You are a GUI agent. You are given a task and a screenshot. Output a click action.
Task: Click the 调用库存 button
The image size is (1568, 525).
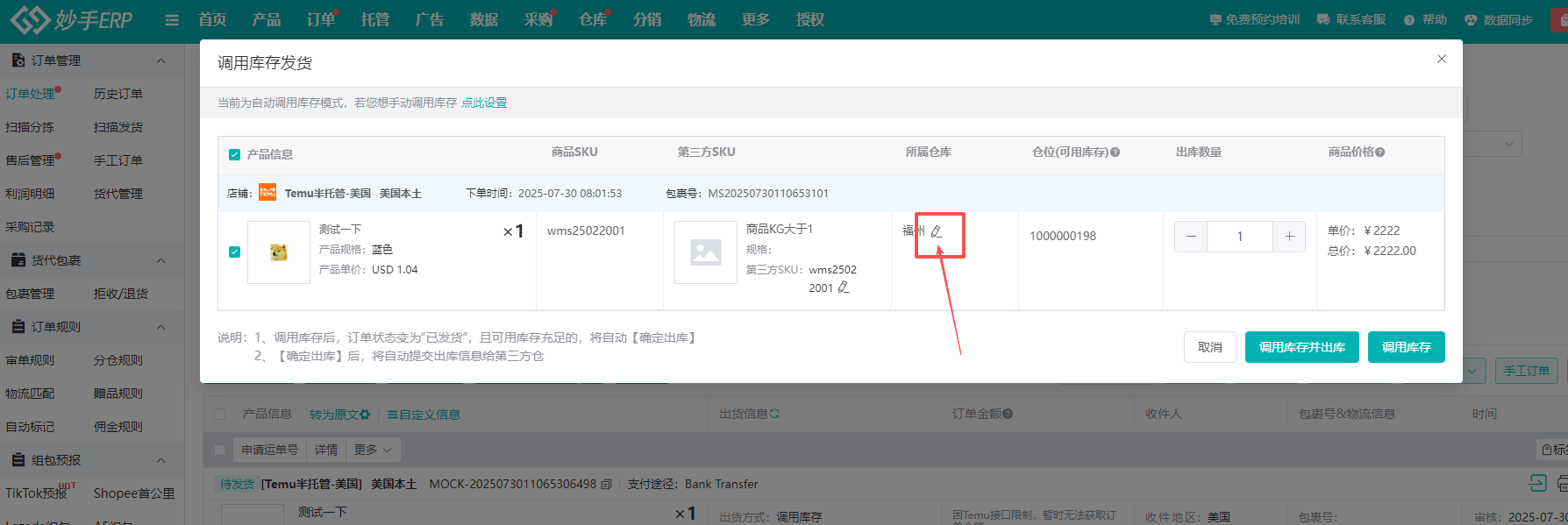pos(1407,347)
